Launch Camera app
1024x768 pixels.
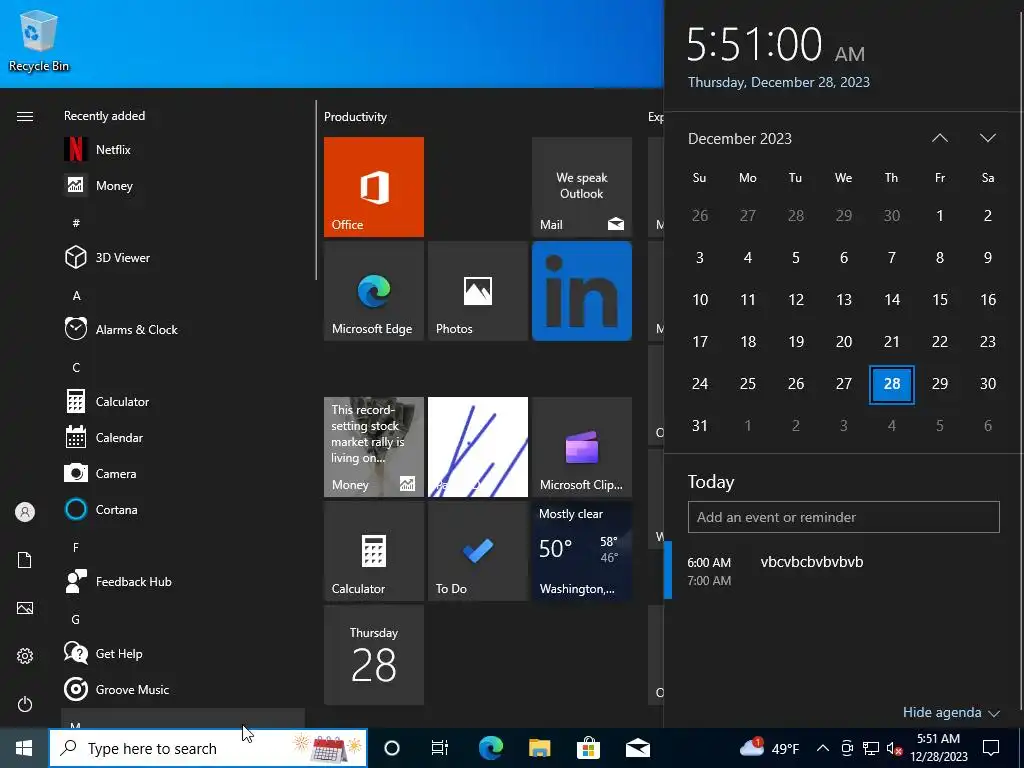coord(183,473)
